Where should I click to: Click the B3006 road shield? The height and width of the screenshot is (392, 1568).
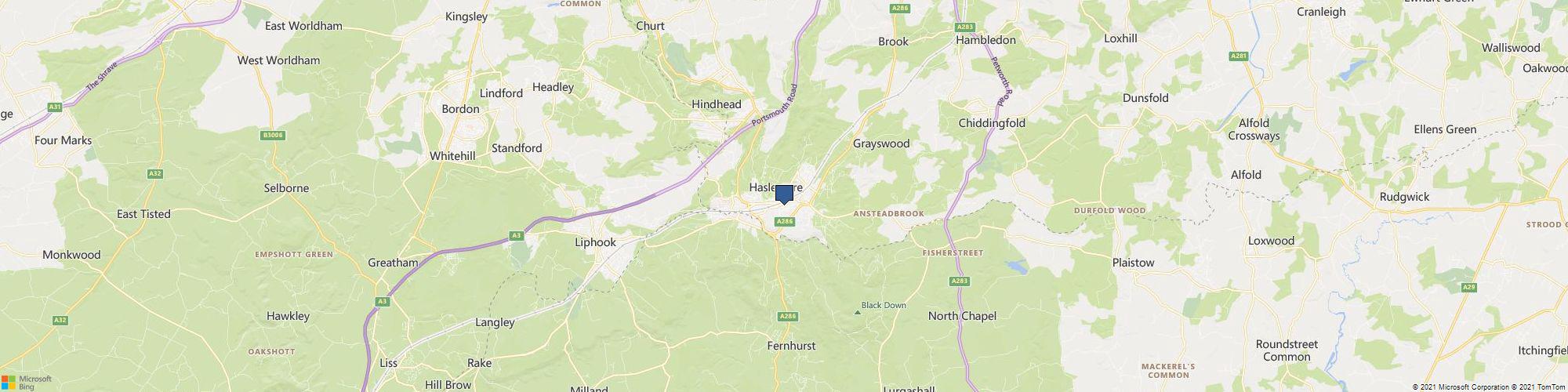tap(272, 136)
